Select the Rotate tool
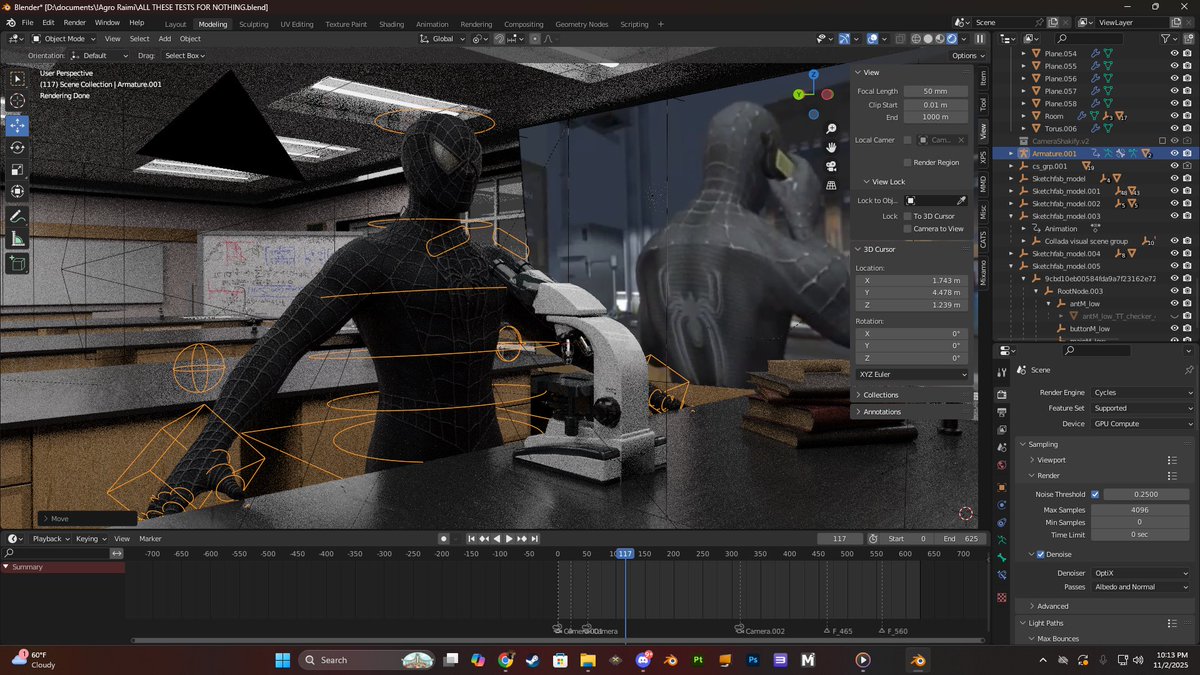This screenshot has height=675, width=1200. coord(18,148)
